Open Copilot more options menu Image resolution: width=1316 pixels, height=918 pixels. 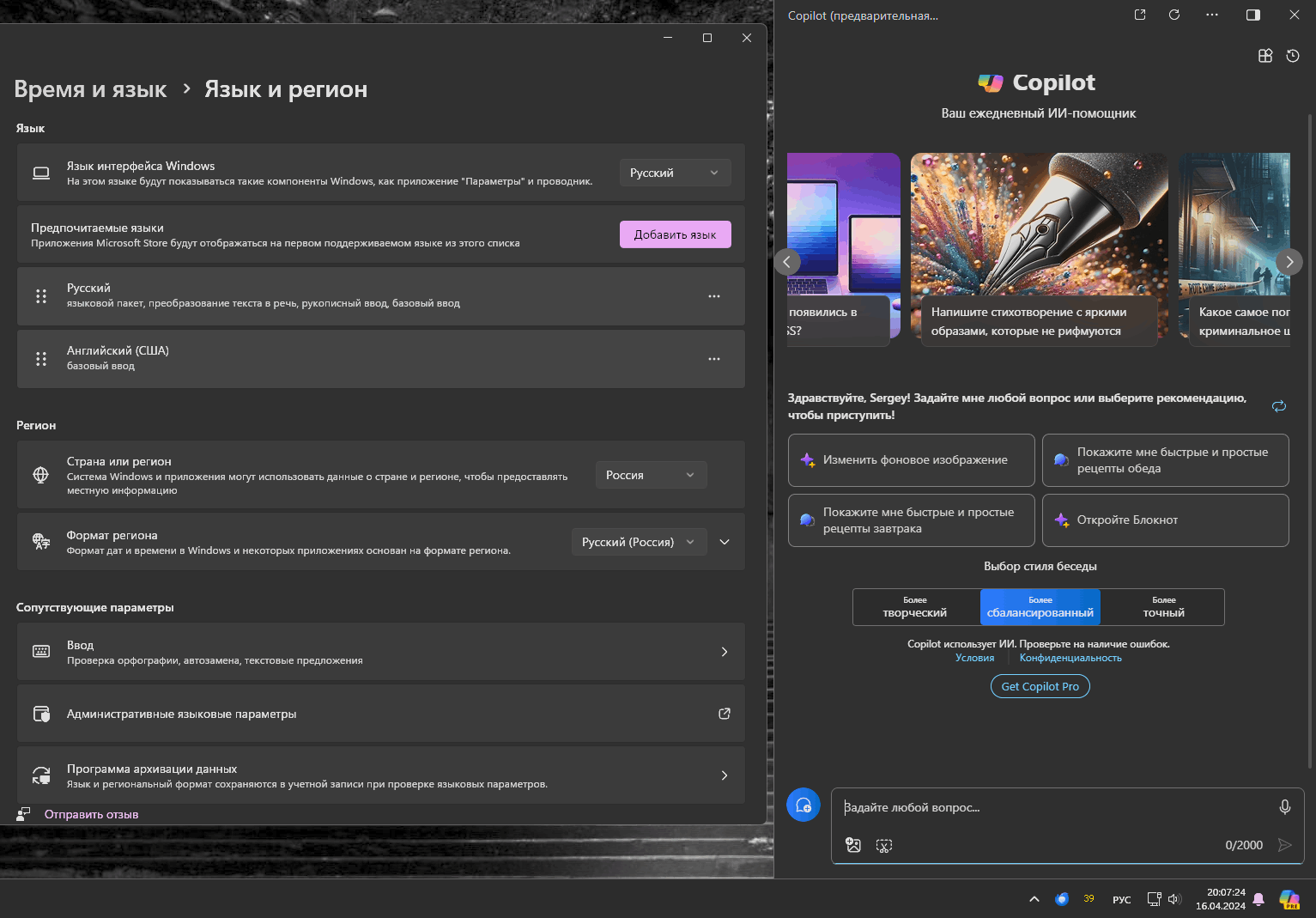[1212, 15]
